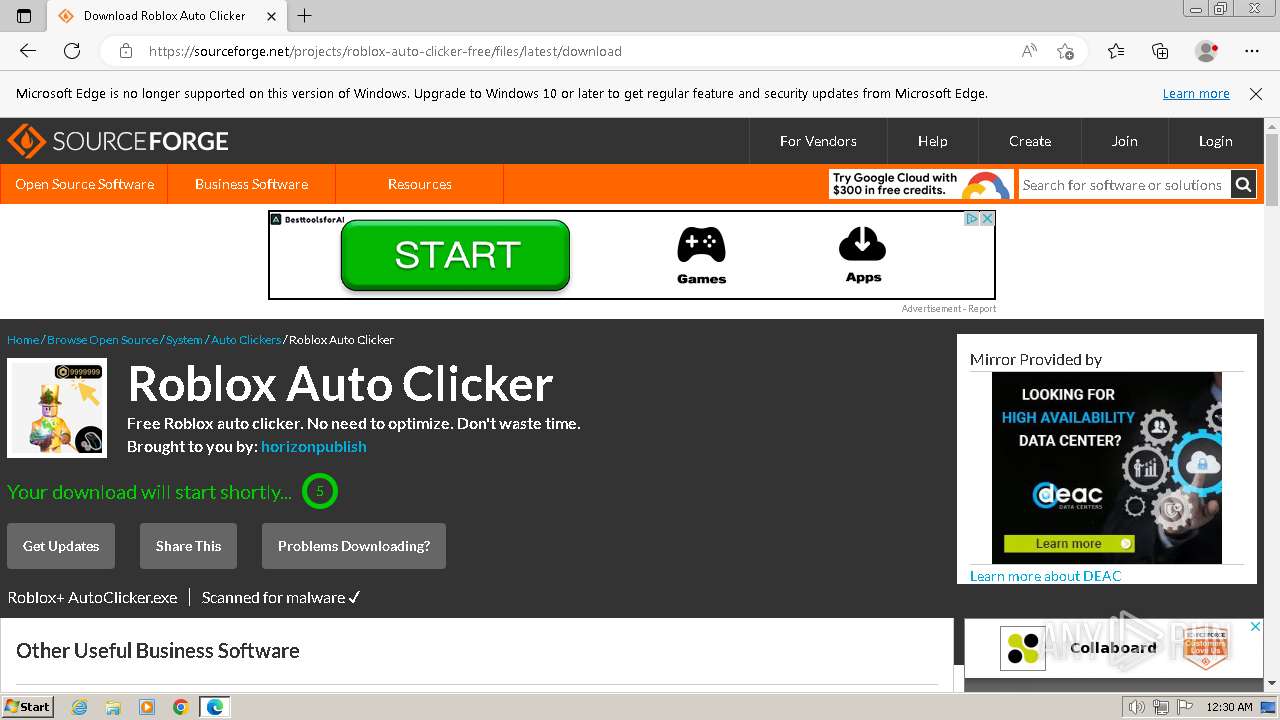Open the Windows Start button
The image size is (1280, 720).
coord(27,706)
